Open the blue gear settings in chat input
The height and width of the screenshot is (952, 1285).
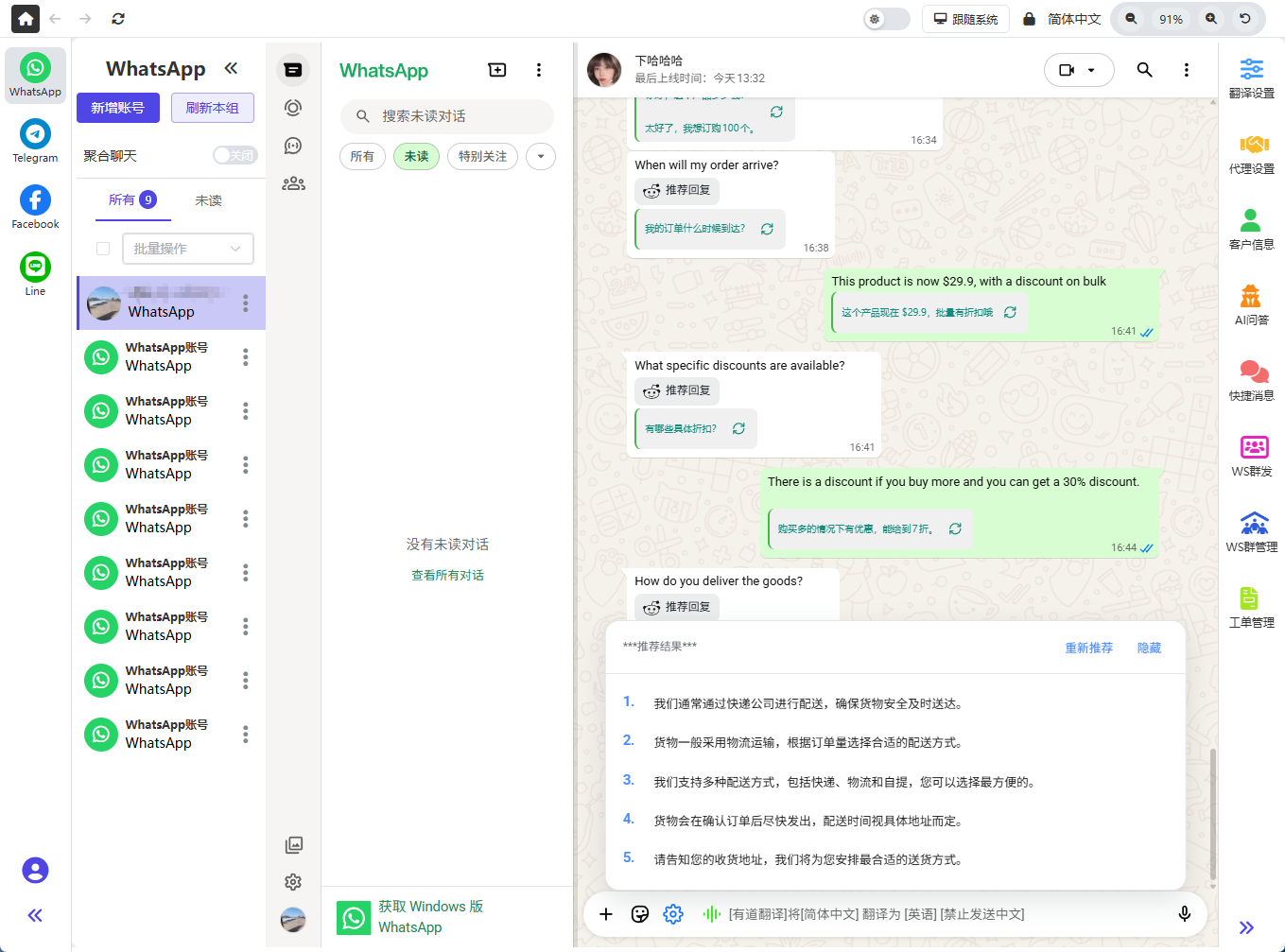click(x=673, y=914)
